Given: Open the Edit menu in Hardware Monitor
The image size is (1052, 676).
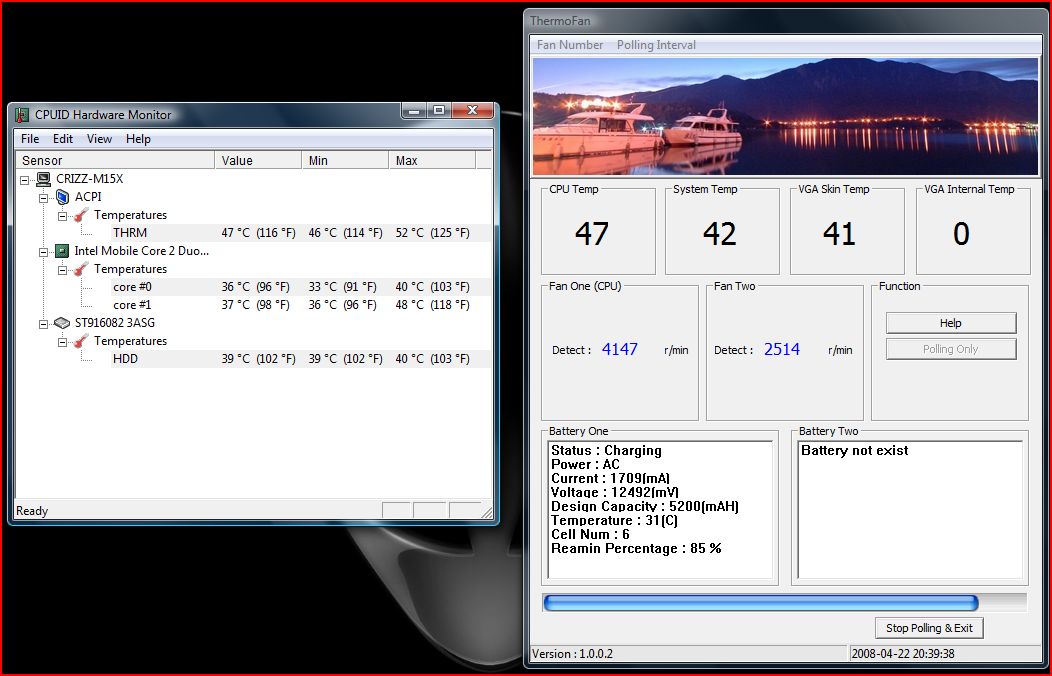Looking at the screenshot, I should coord(63,139).
